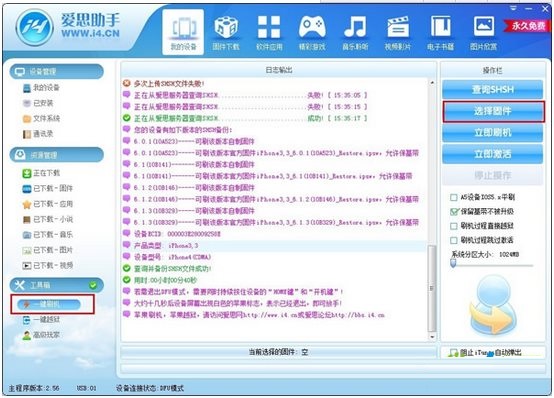Select log row 多次上传SHSH文件失败!
The height and width of the screenshot is (398, 554).
[275, 84]
